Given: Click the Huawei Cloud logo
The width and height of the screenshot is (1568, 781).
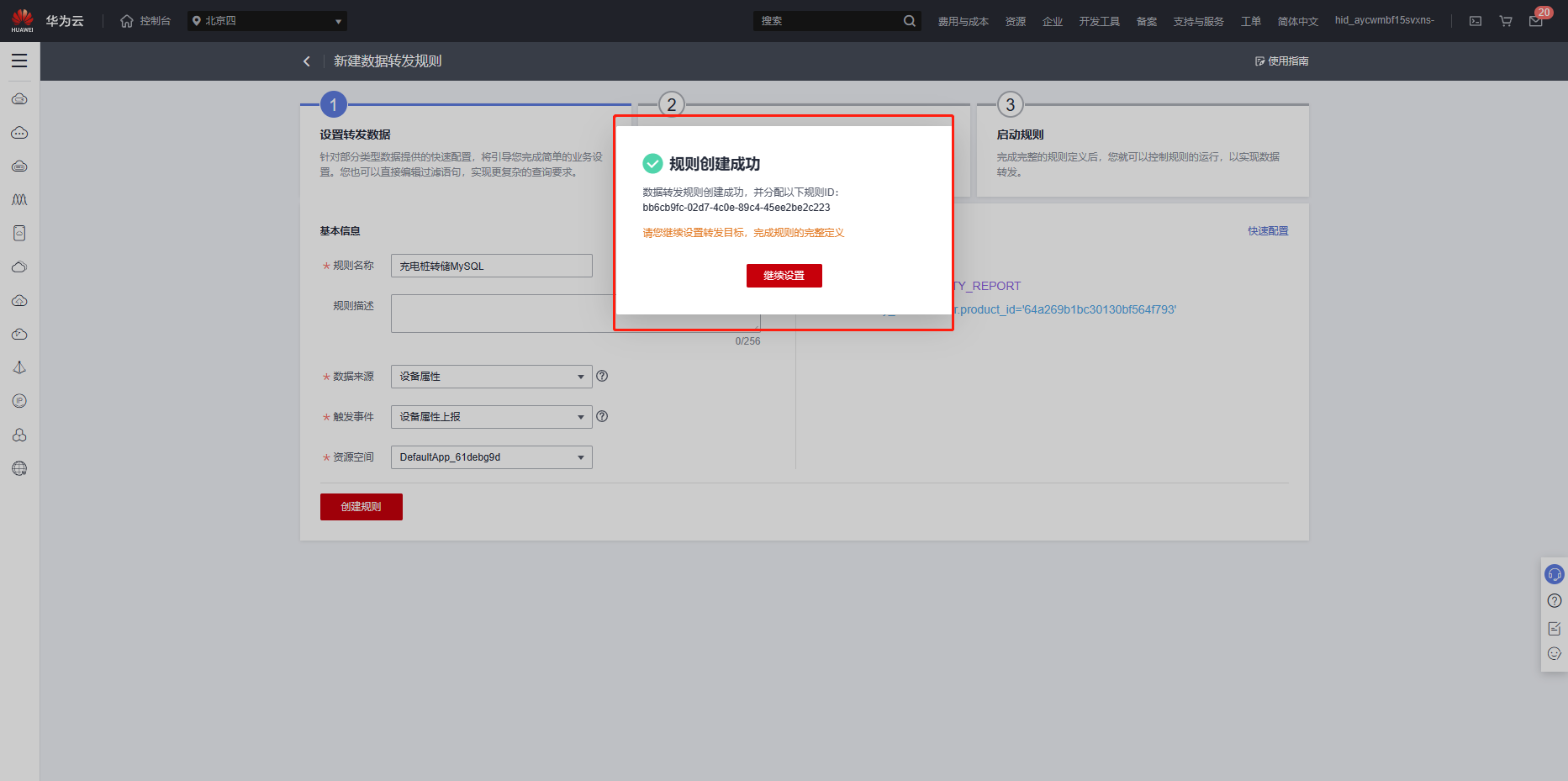Looking at the screenshot, I should coord(23,20).
